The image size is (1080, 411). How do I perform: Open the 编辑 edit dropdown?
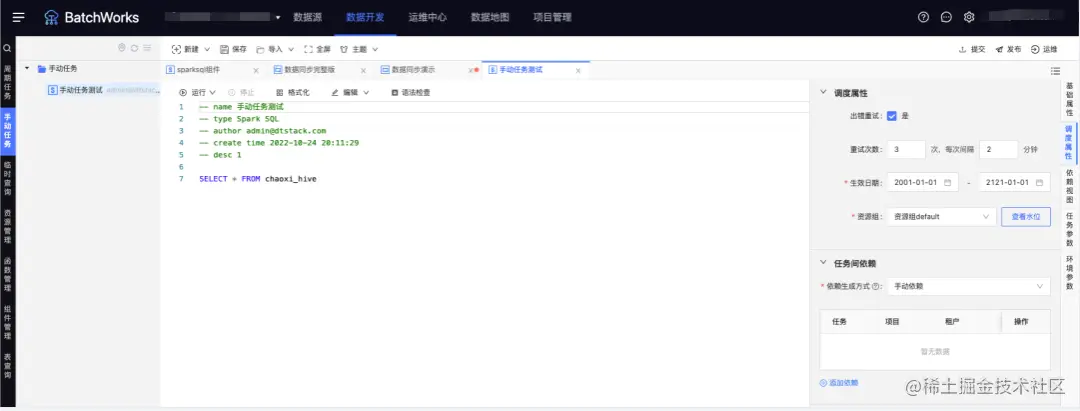[350, 92]
